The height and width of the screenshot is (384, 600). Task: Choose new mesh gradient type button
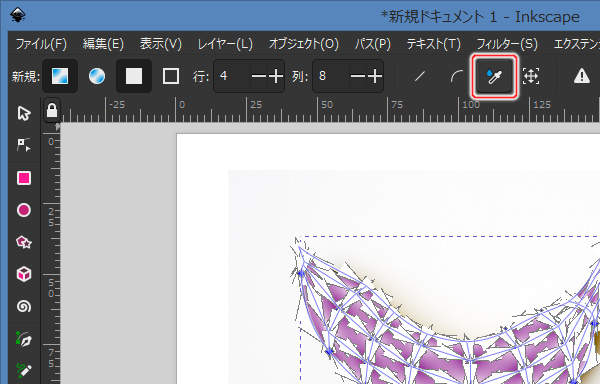[x=60, y=76]
